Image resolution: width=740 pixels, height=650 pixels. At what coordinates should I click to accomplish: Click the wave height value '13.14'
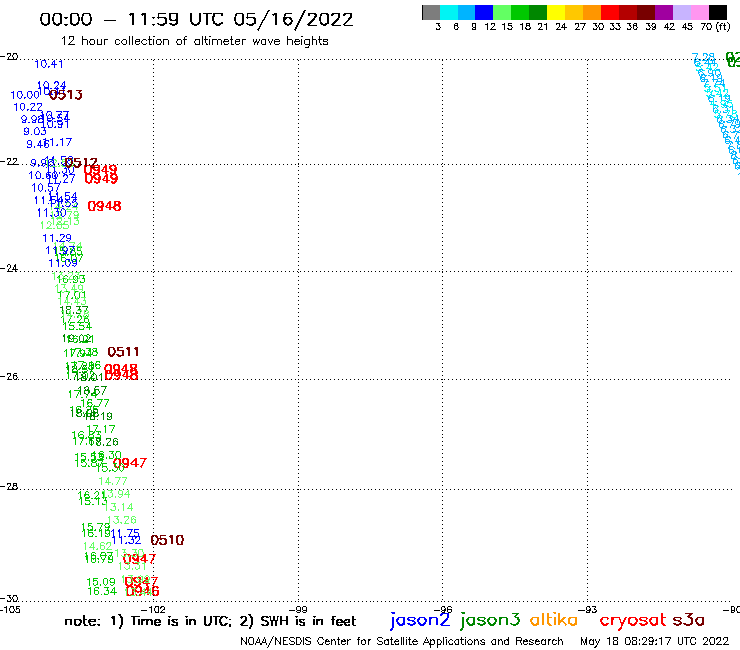click(x=119, y=507)
